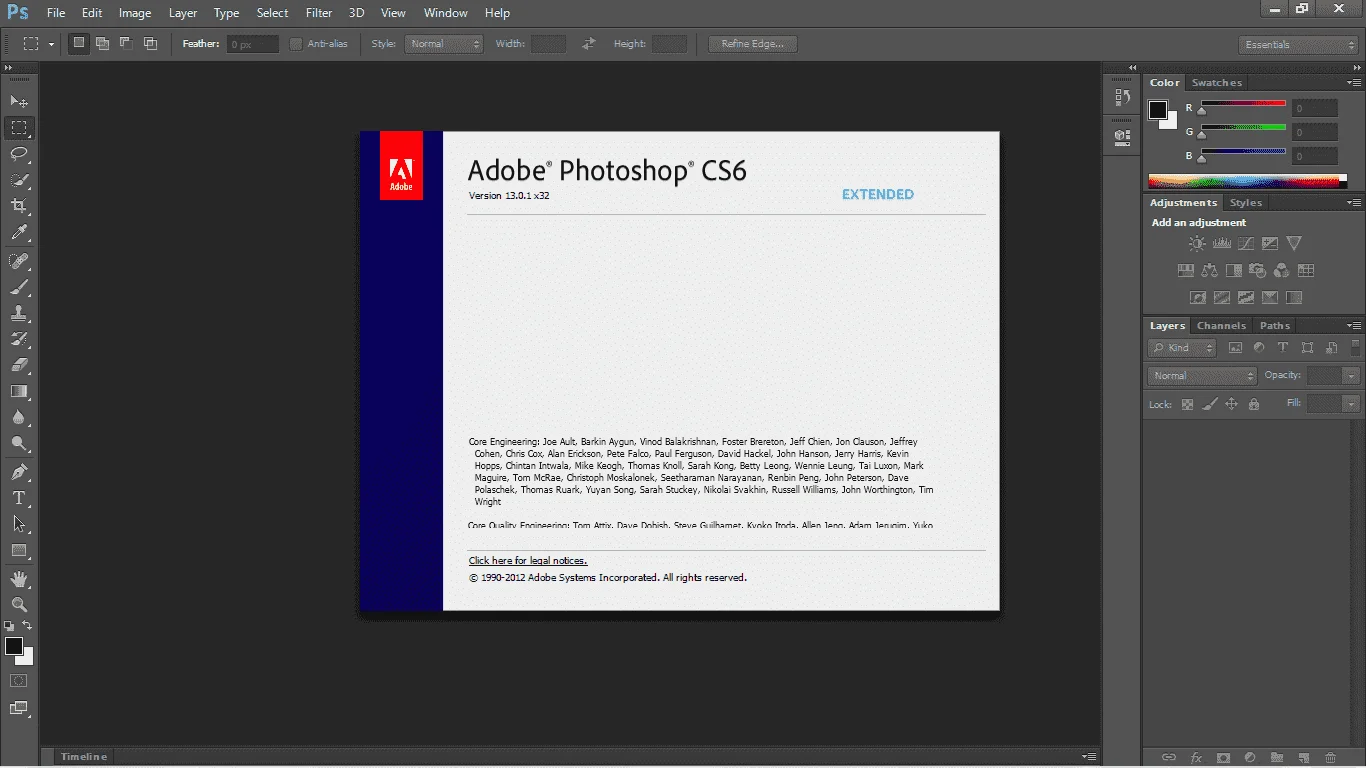The width and height of the screenshot is (1366, 768).
Task: Select the Clone Stamp tool
Action: coord(19,313)
